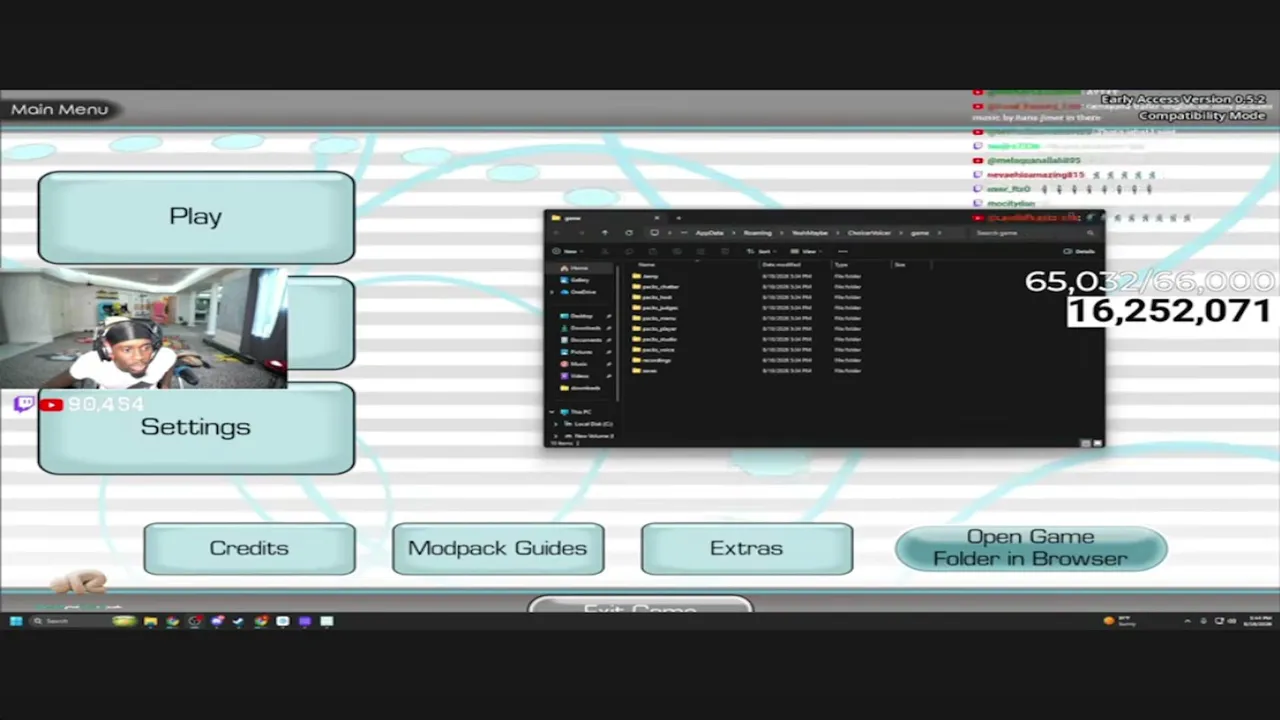
Task: Refresh the game folder in Explorer
Action: (629, 233)
